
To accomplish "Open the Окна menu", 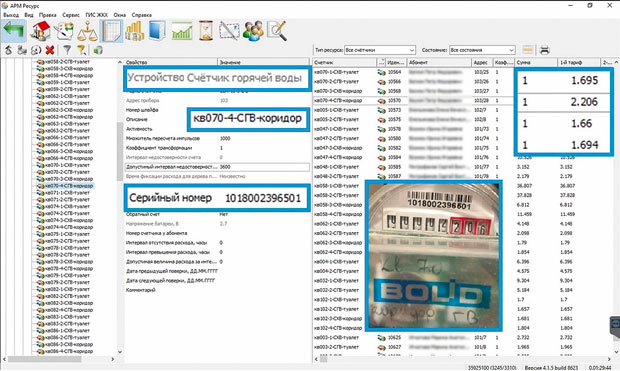I will point(119,15).
